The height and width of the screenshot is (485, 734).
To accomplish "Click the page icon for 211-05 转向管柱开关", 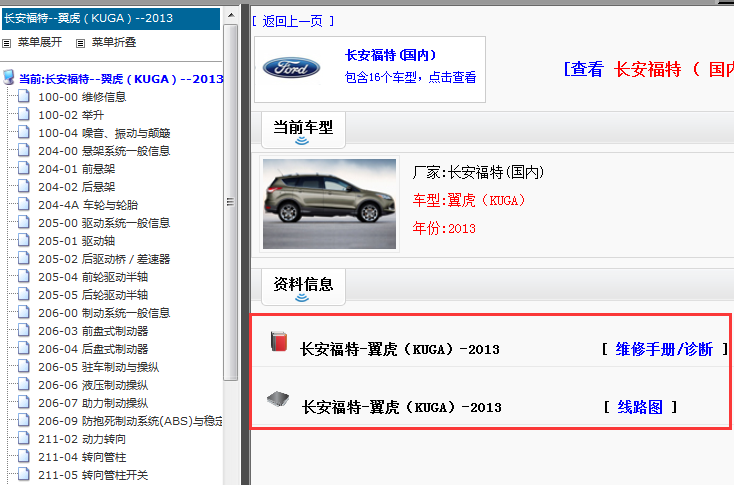I will 24,475.
